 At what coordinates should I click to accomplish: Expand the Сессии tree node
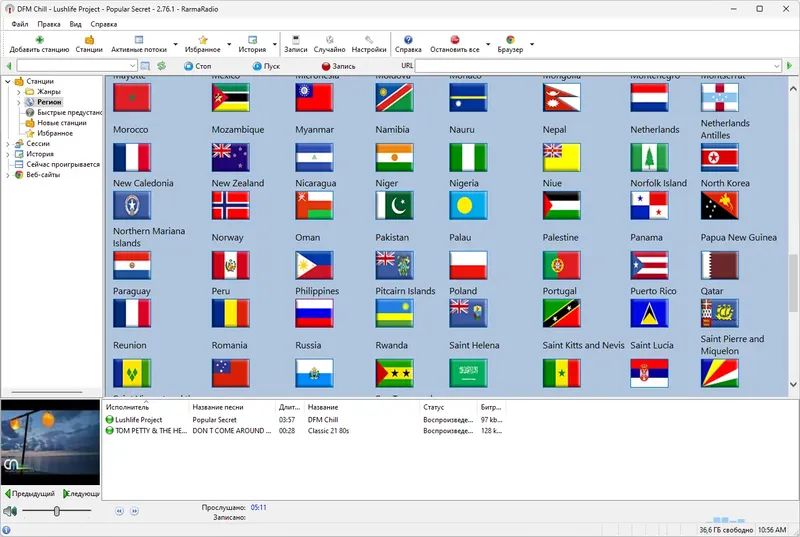8,144
